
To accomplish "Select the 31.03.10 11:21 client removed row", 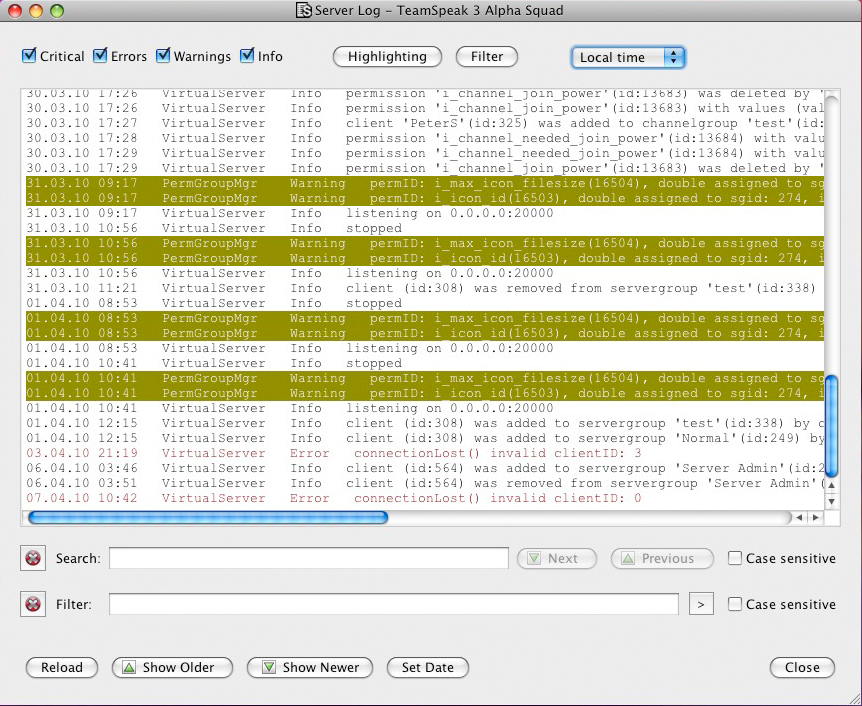I will click(x=425, y=288).
